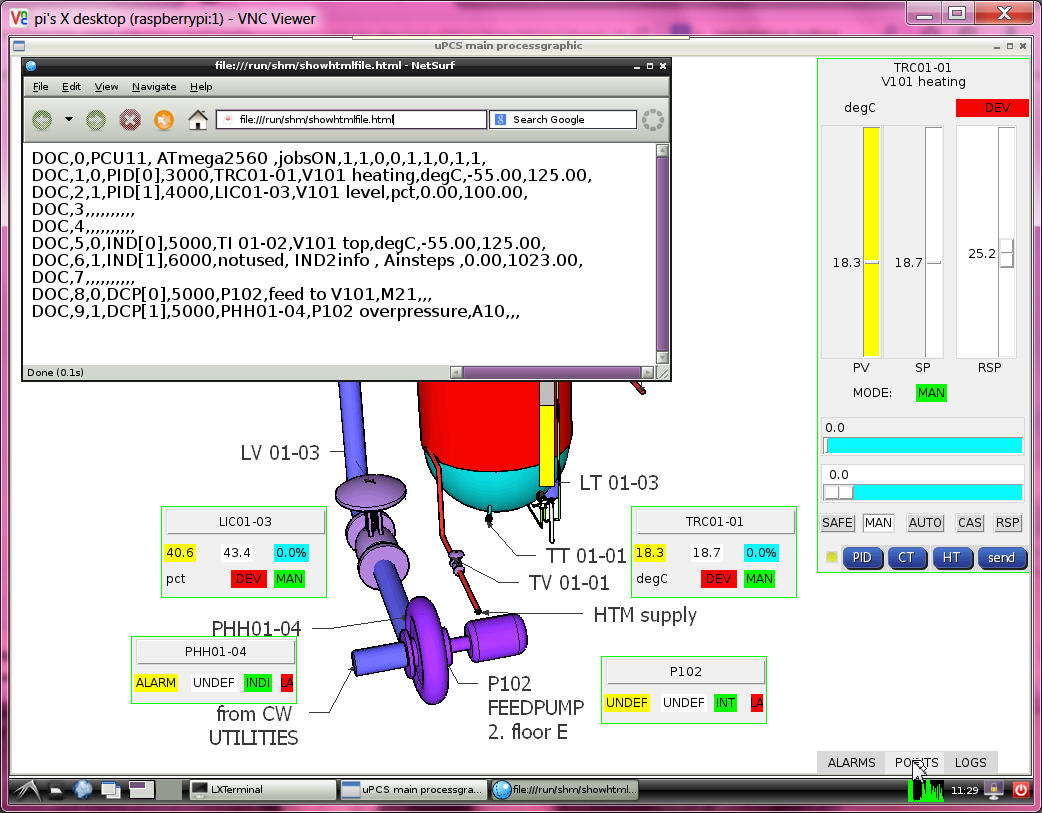Switch to the ALARMS tab

851,763
